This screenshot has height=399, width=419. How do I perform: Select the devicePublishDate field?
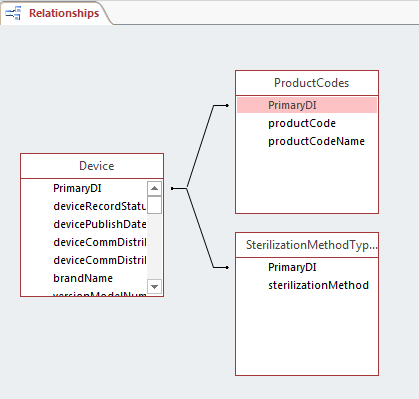click(x=99, y=224)
